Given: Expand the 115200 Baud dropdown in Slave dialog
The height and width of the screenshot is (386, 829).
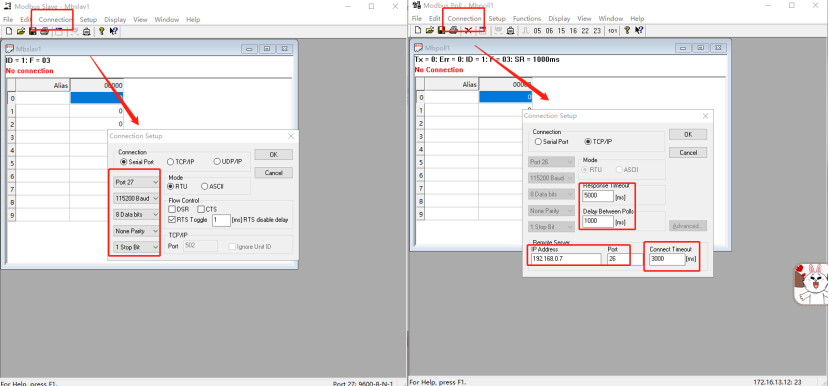Looking at the screenshot, I should (x=136, y=198).
